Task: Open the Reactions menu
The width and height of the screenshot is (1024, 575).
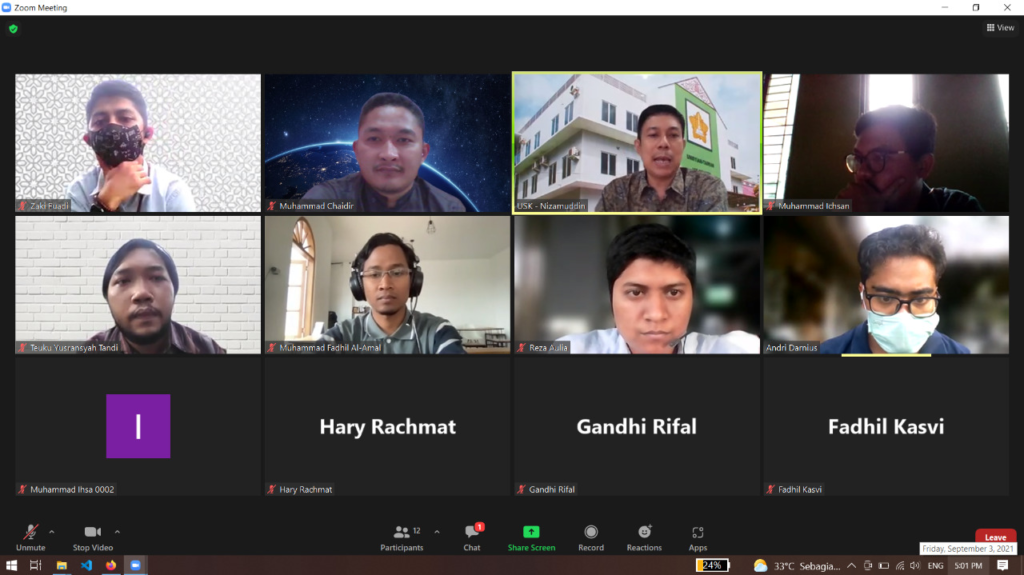Action: (x=644, y=533)
